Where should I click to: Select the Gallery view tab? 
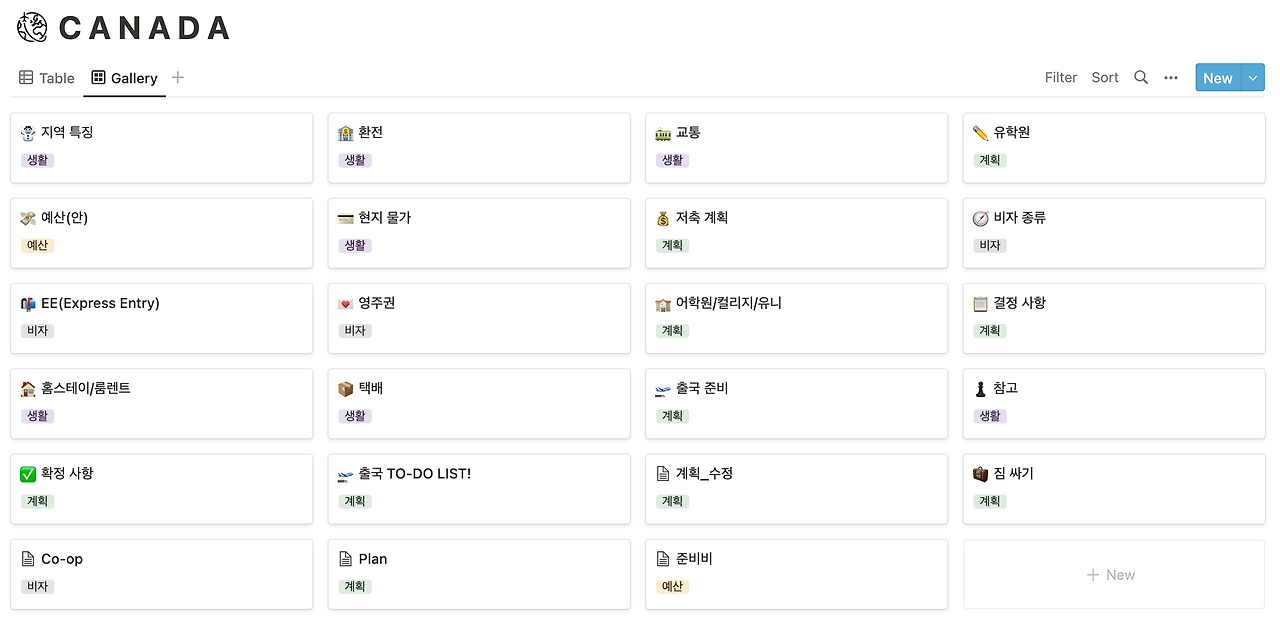[124, 78]
